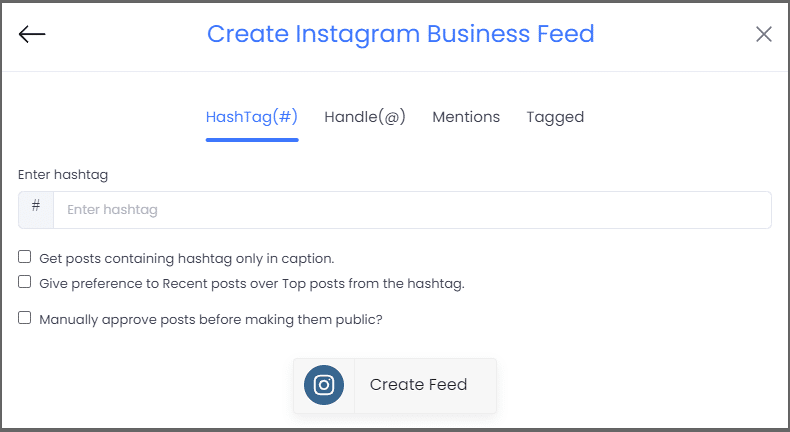Click the Create Instagram Business Feed heading
Image resolution: width=790 pixels, height=432 pixels.
[x=401, y=34]
